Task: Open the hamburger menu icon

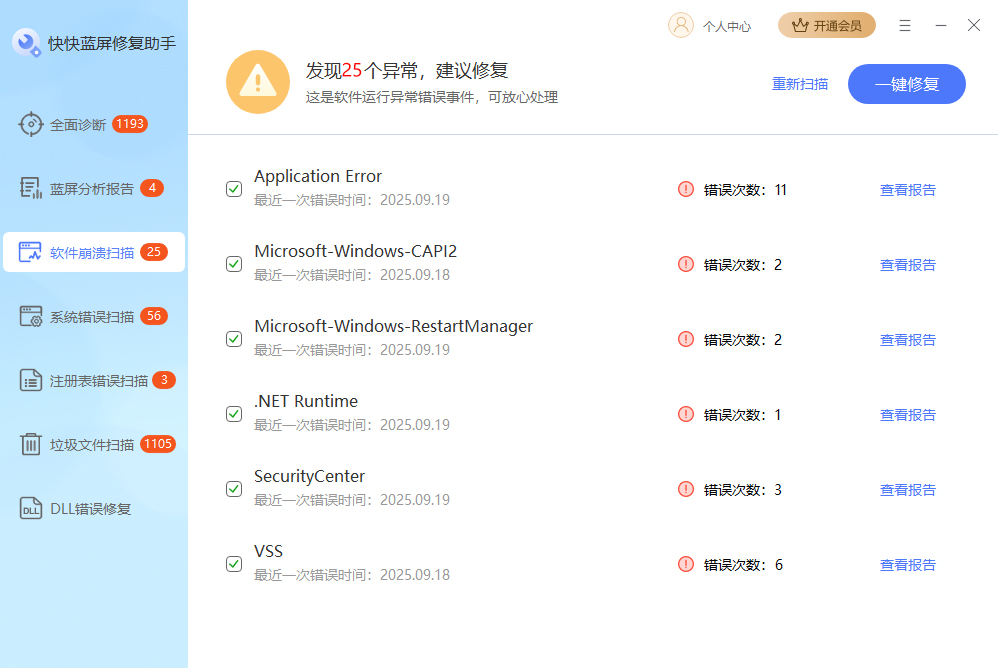Action: click(905, 26)
